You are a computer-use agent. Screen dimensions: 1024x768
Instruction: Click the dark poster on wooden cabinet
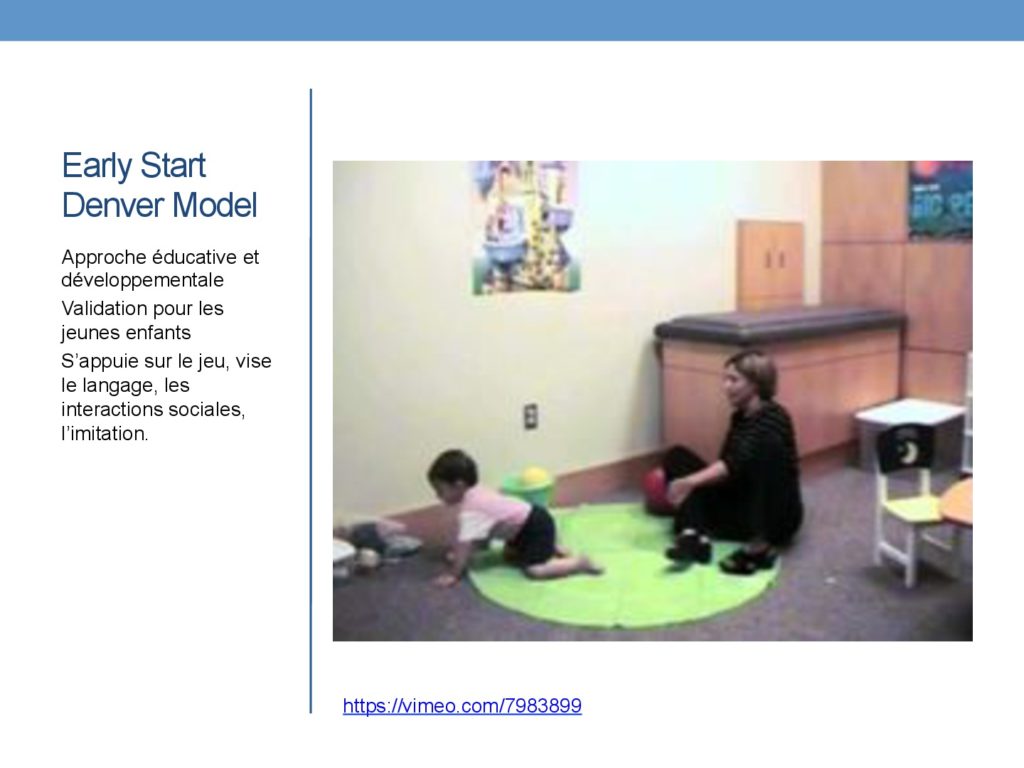click(940, 199)
